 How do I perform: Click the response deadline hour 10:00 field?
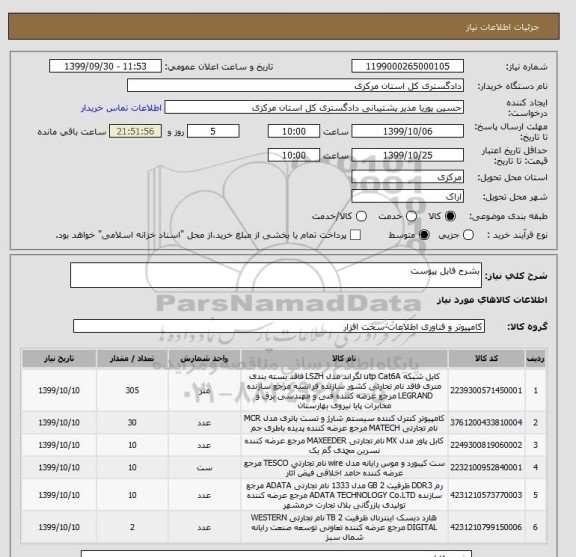(294, 131)
